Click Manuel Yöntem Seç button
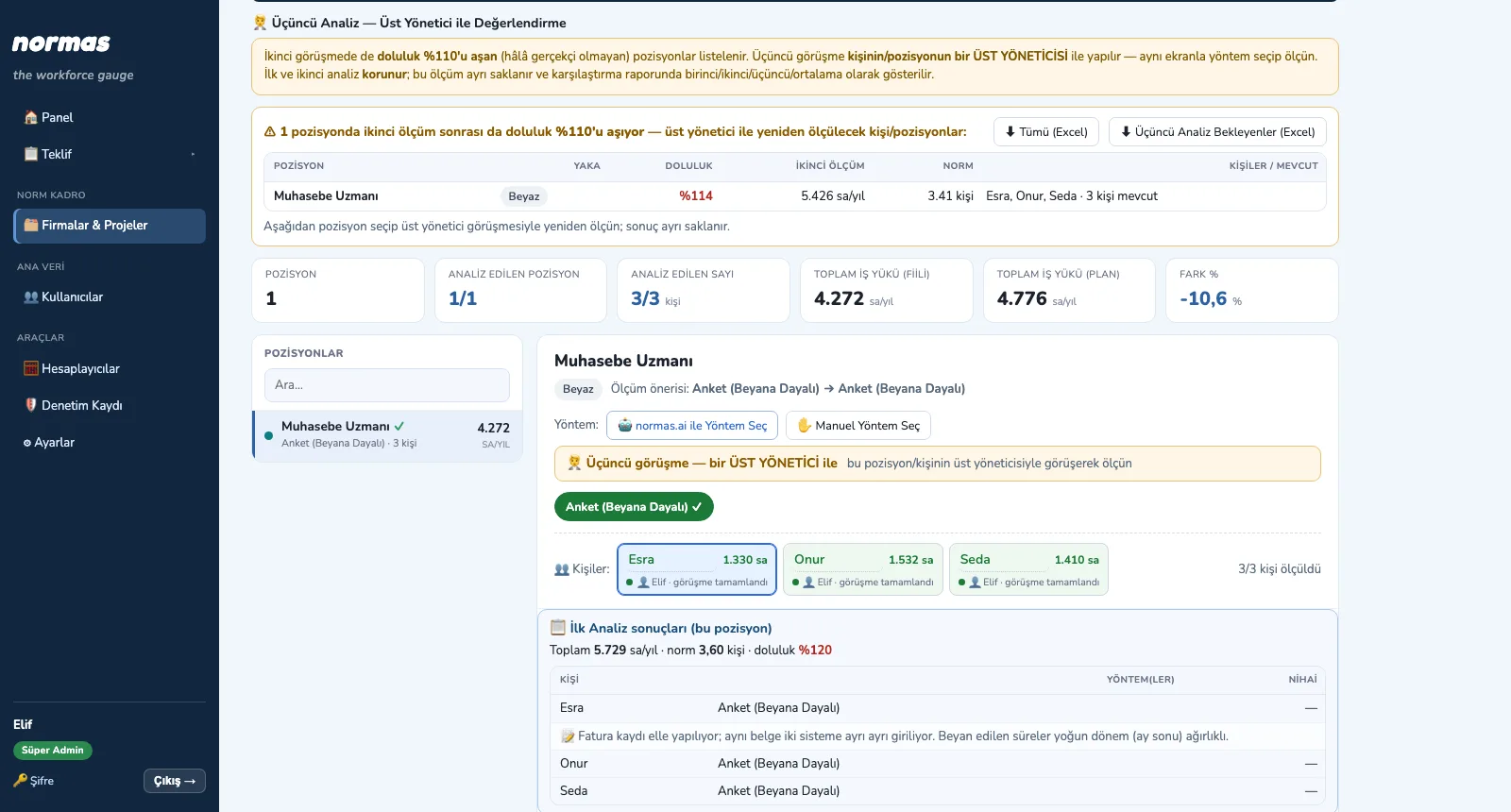This screenshot has width=1511, height=812. 858,426
